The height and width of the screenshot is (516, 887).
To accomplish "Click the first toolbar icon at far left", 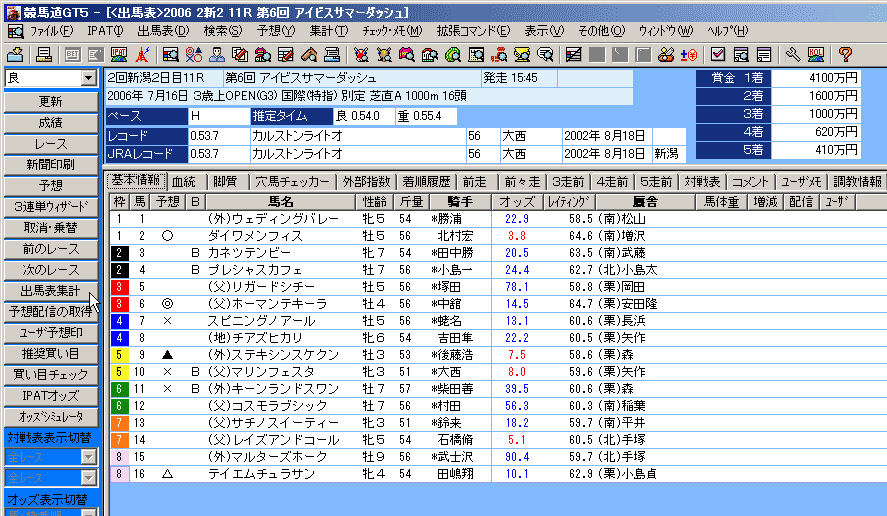I will [16, 54].
